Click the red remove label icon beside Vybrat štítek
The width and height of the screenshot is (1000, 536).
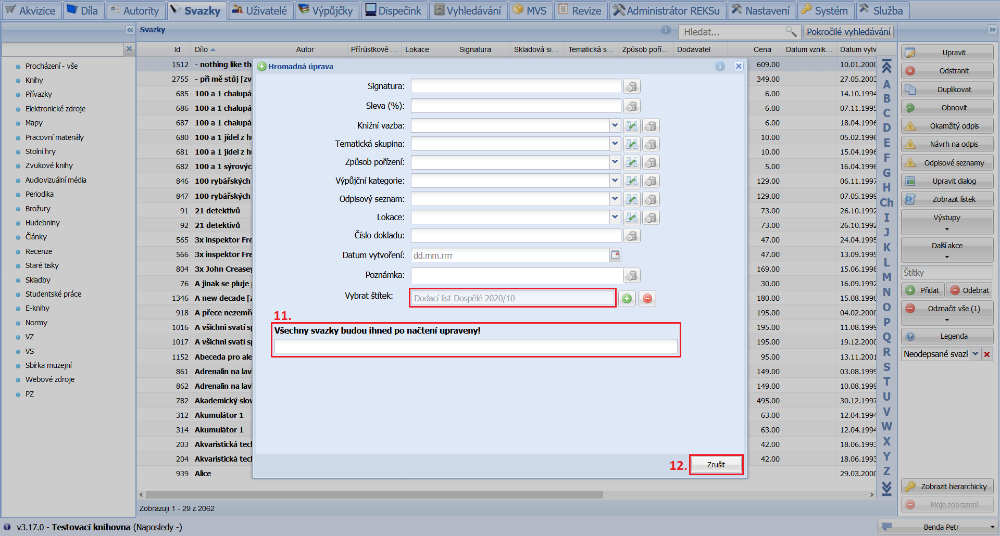(647, 298)
